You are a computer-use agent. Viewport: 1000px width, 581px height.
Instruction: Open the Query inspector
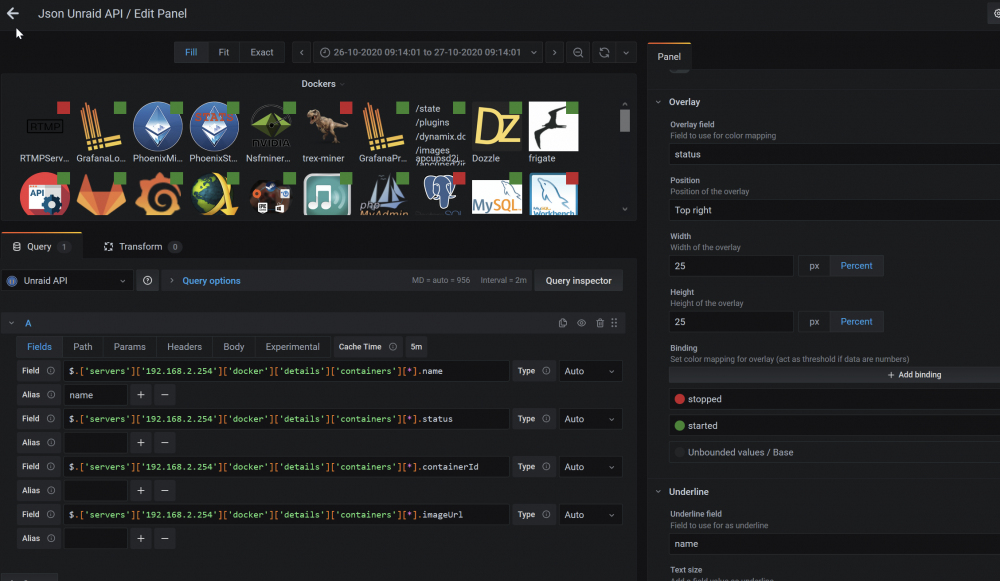[x=578, y=281]
